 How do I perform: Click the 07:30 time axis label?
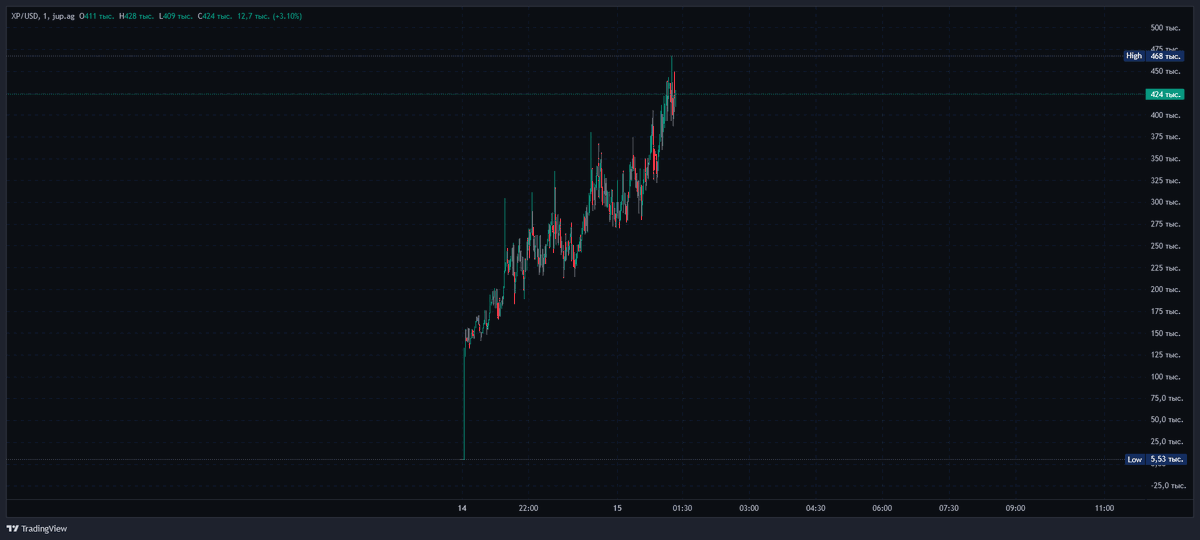pyautogui.click(x=948, y=509)
